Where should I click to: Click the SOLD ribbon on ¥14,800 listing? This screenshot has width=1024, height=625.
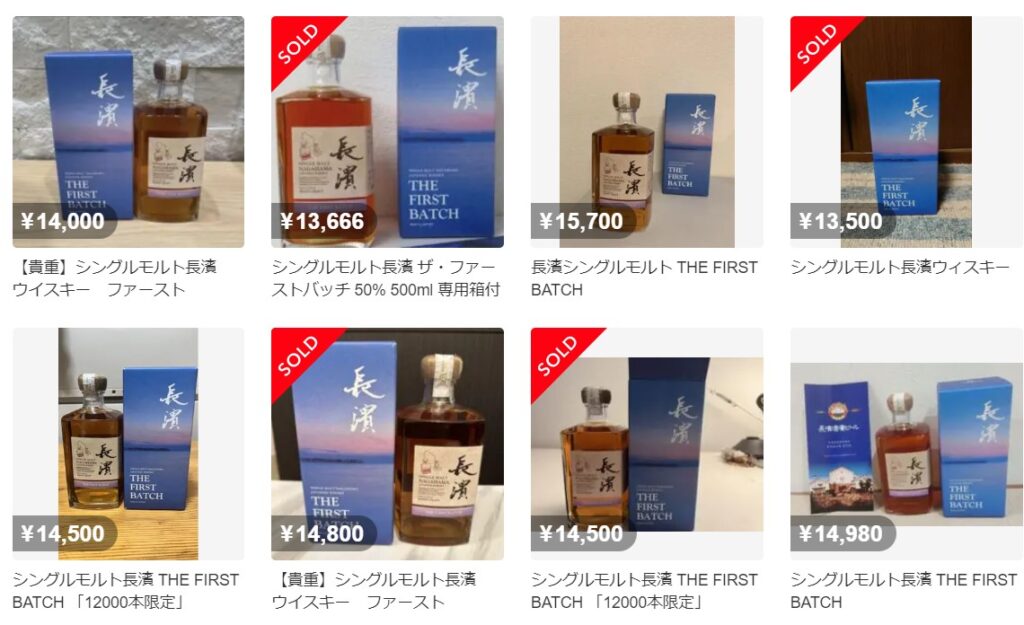pyautogui.click(x=298, y=355)
